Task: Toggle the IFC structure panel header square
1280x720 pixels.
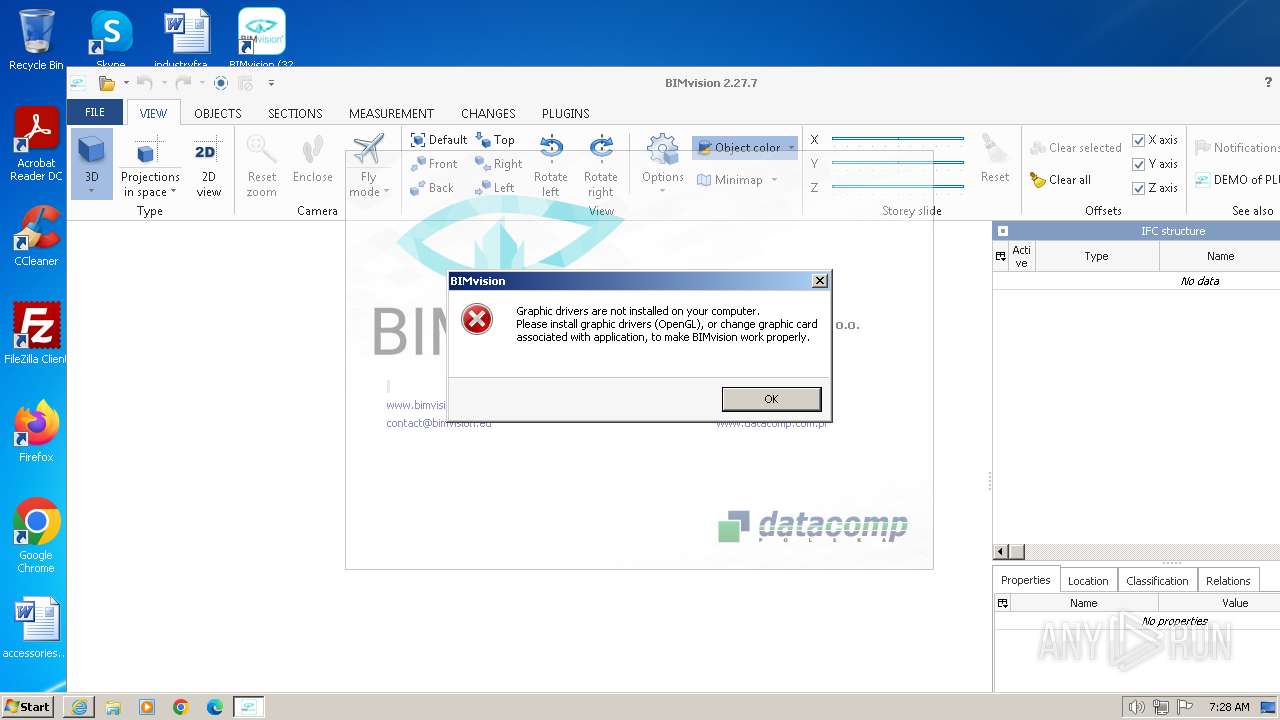Action: (x=1003, y=231)
